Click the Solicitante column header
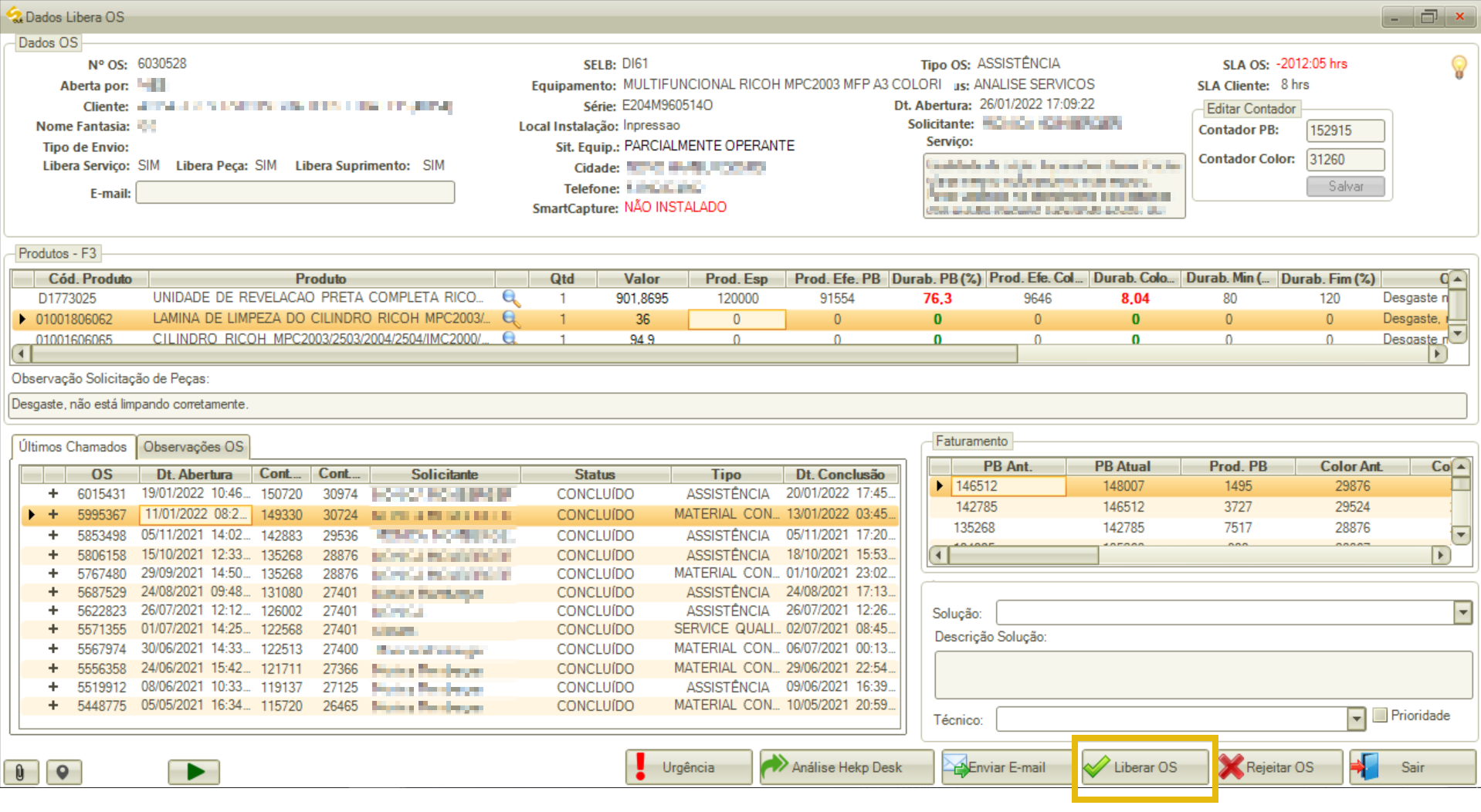This screenshot has height=812, width=1481. pyautogui.click(x=445, y=474)
